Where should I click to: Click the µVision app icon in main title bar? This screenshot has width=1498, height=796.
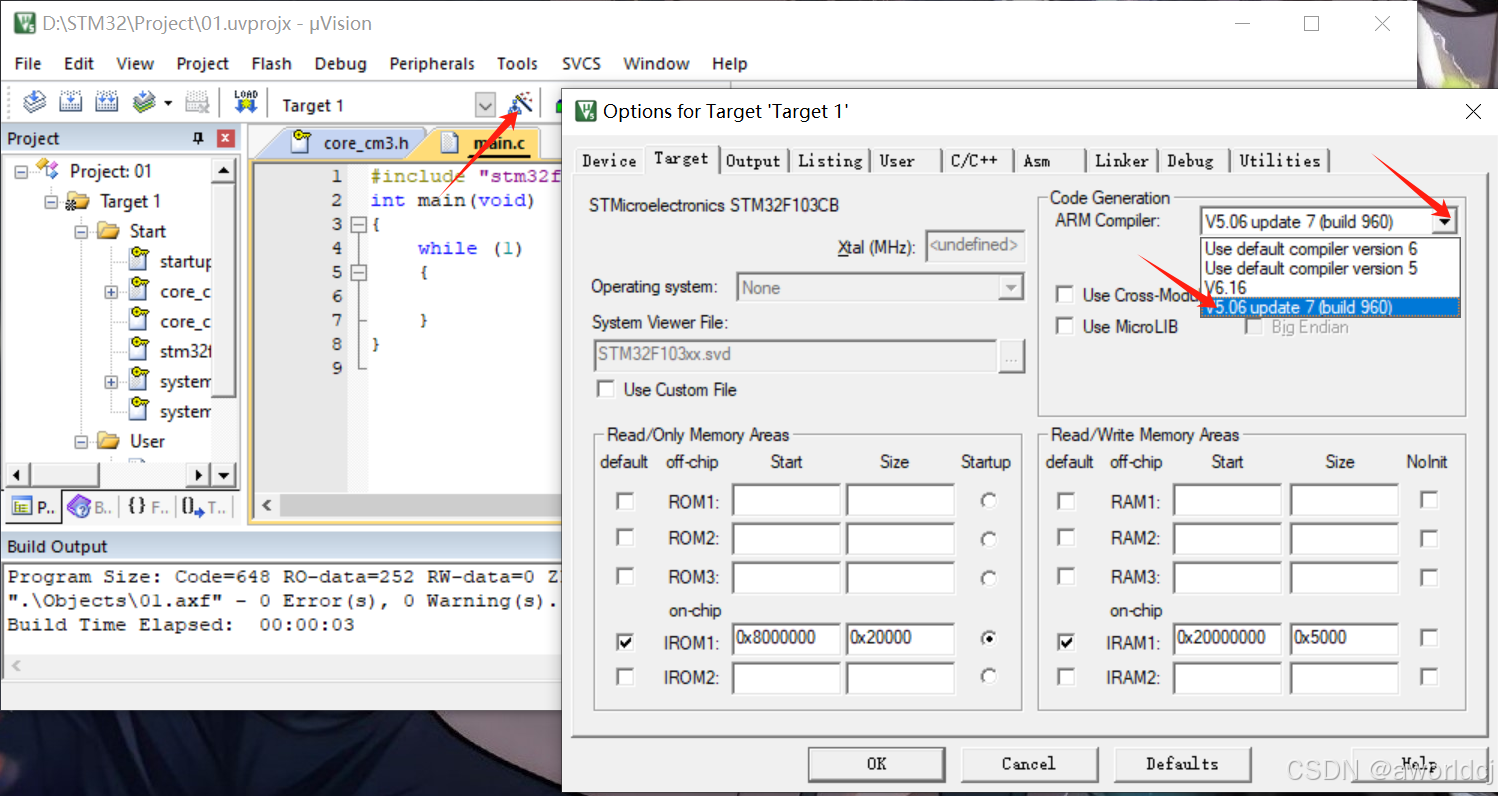[26, 23]
